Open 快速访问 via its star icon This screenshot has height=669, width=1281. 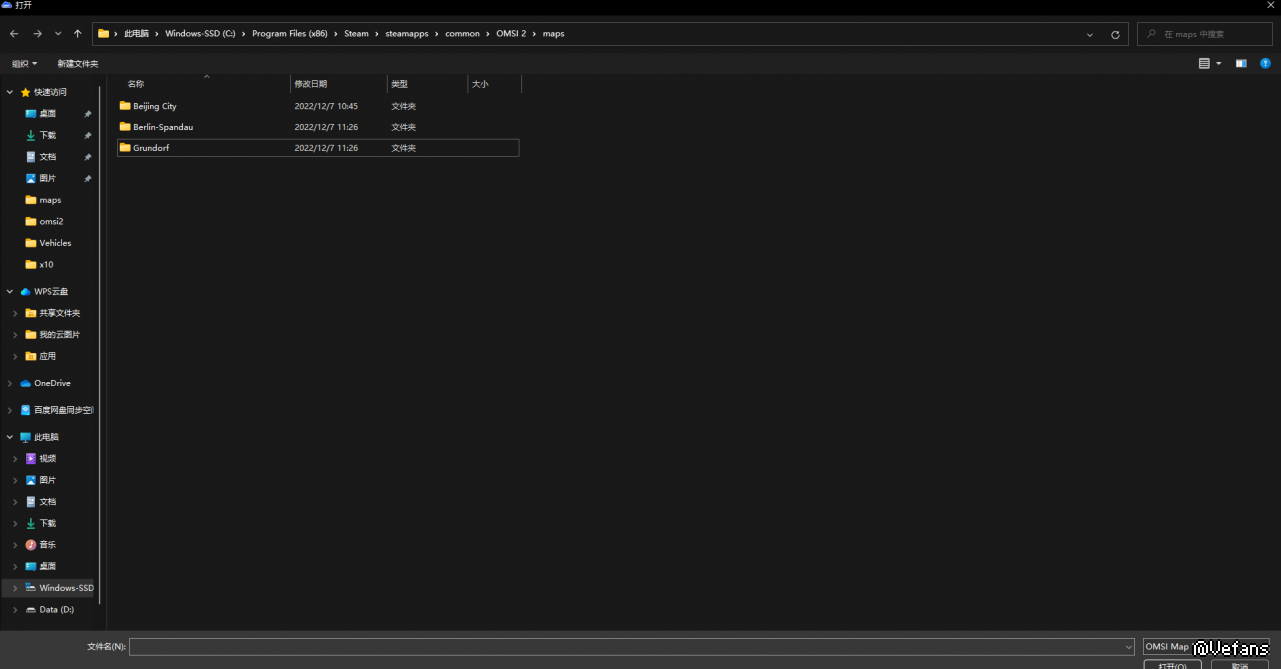pyautogui.click(x=25, y=92)
